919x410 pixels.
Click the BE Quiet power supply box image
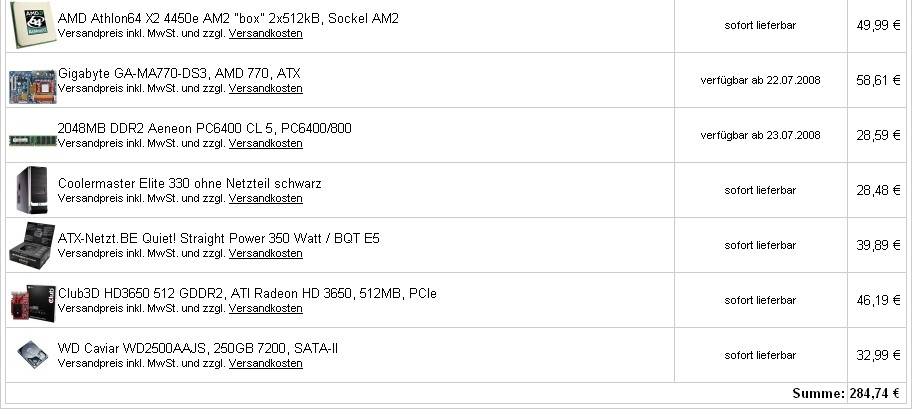pos(33,245)
